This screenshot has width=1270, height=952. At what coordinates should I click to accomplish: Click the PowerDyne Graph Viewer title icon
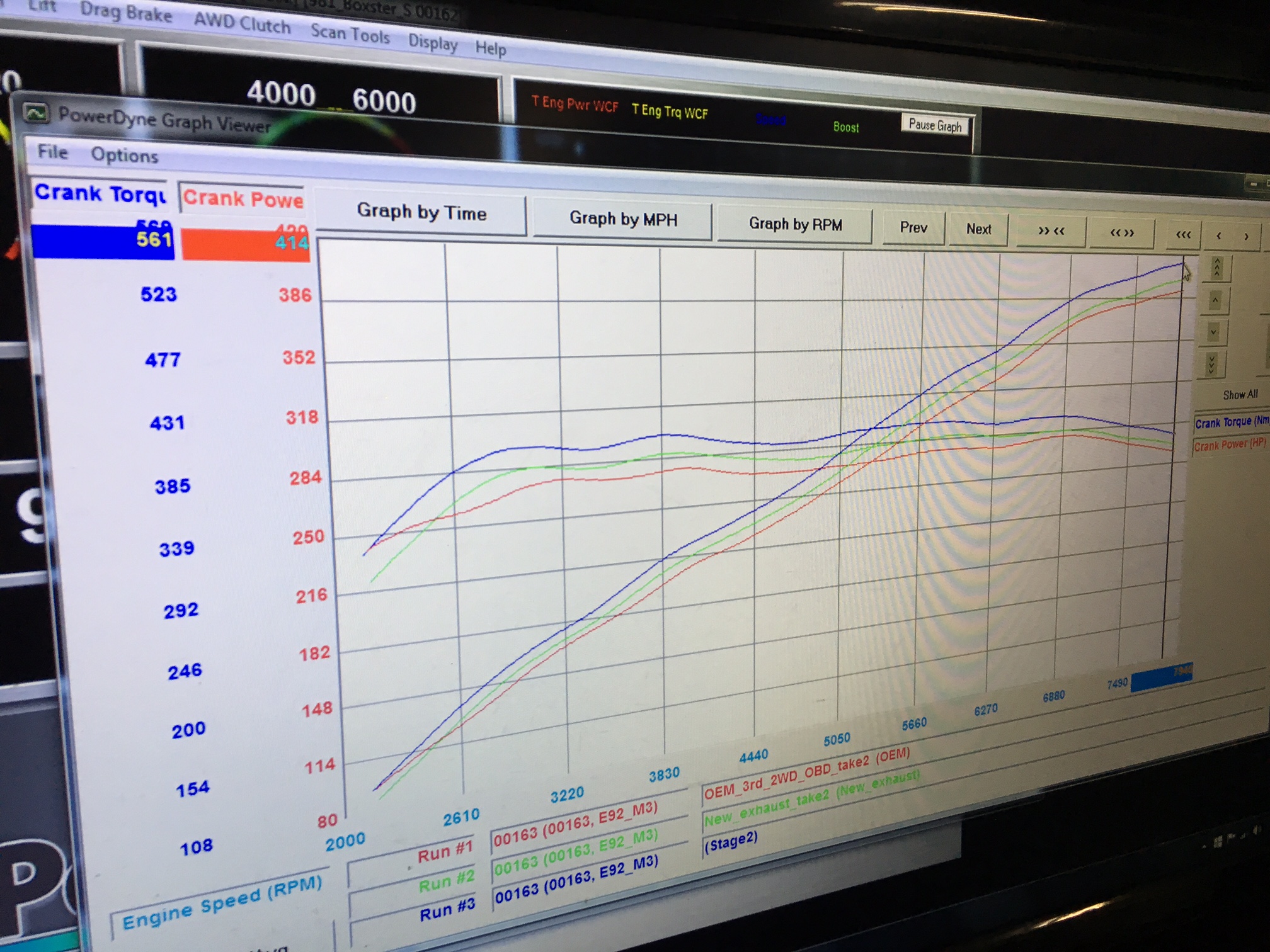36,113
